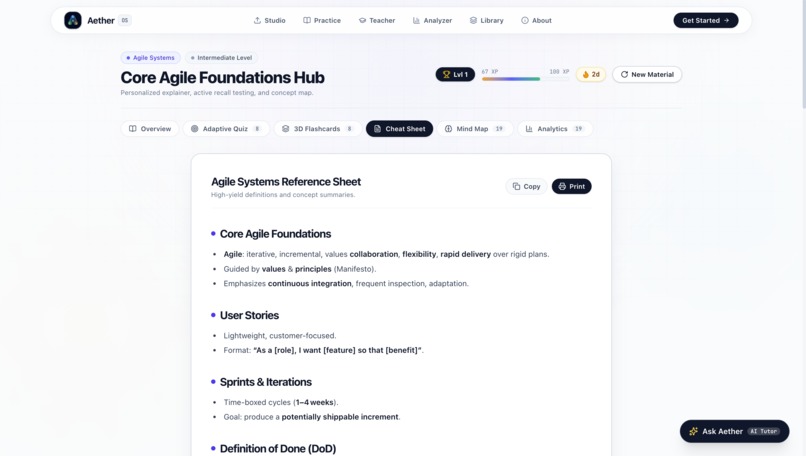The width and height of the screenshot is (806, 456).
Task: Click the 3D Flashcards layers icon
Action: [x=285, y=129]
